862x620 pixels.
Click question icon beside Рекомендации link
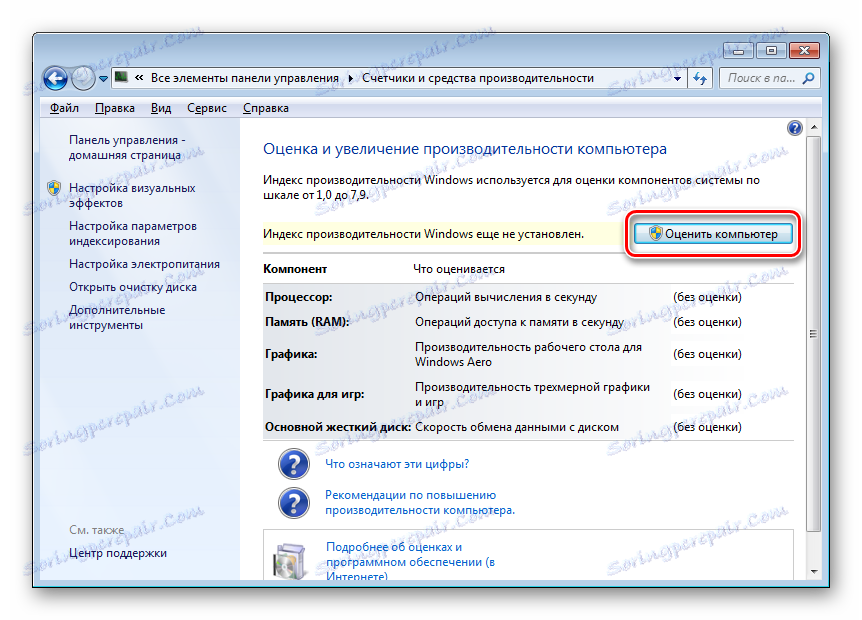tap(294, 503)
